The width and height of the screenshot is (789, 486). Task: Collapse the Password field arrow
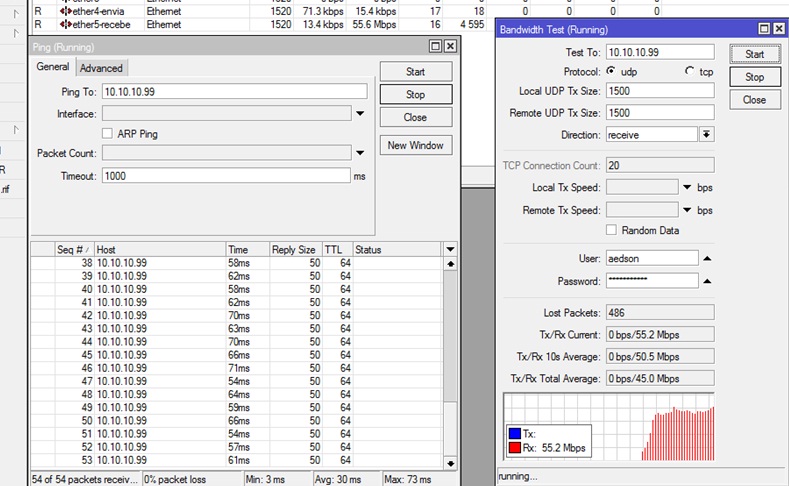point(707,281)
